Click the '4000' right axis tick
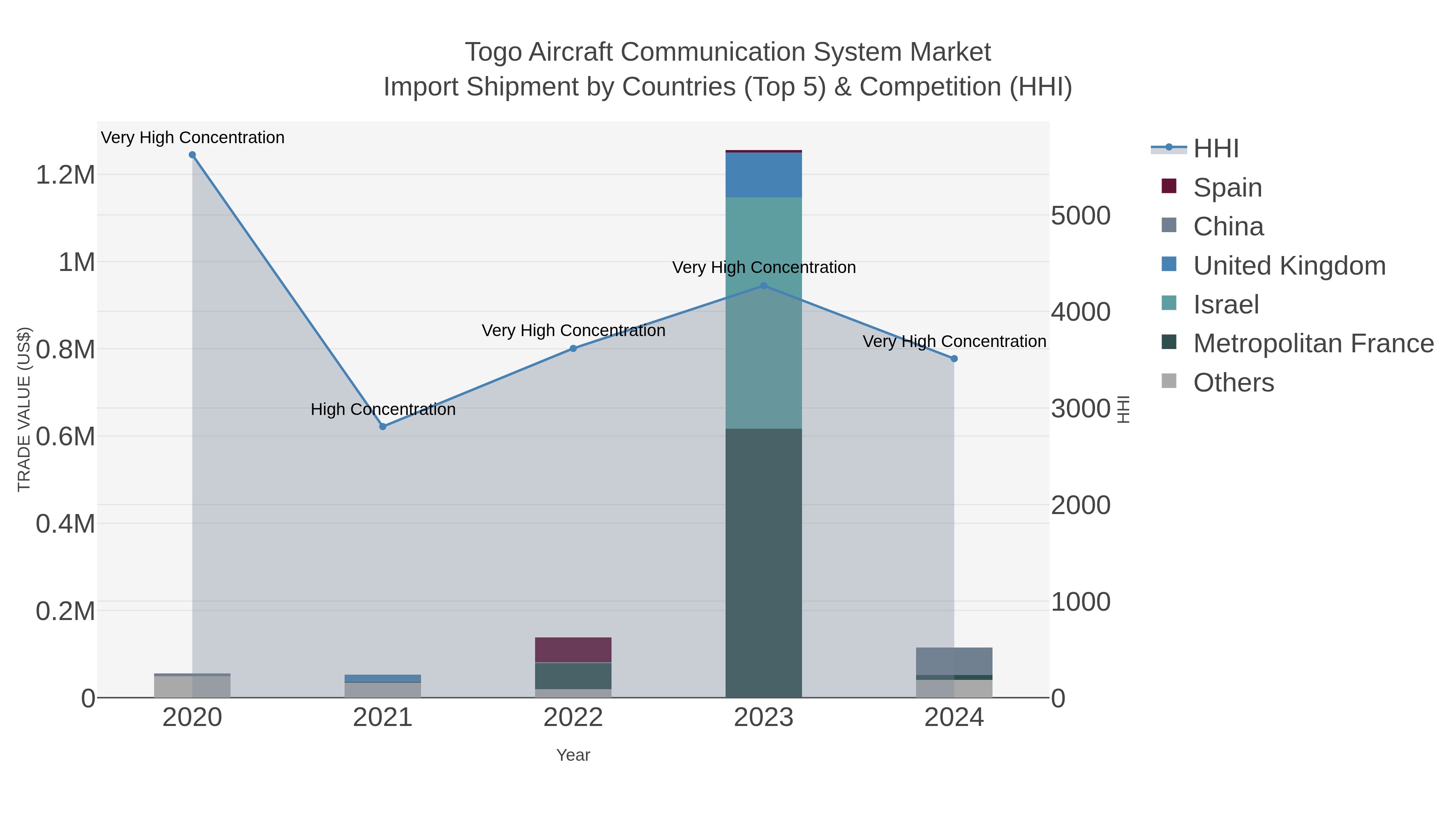 (x=1081, y=311)
